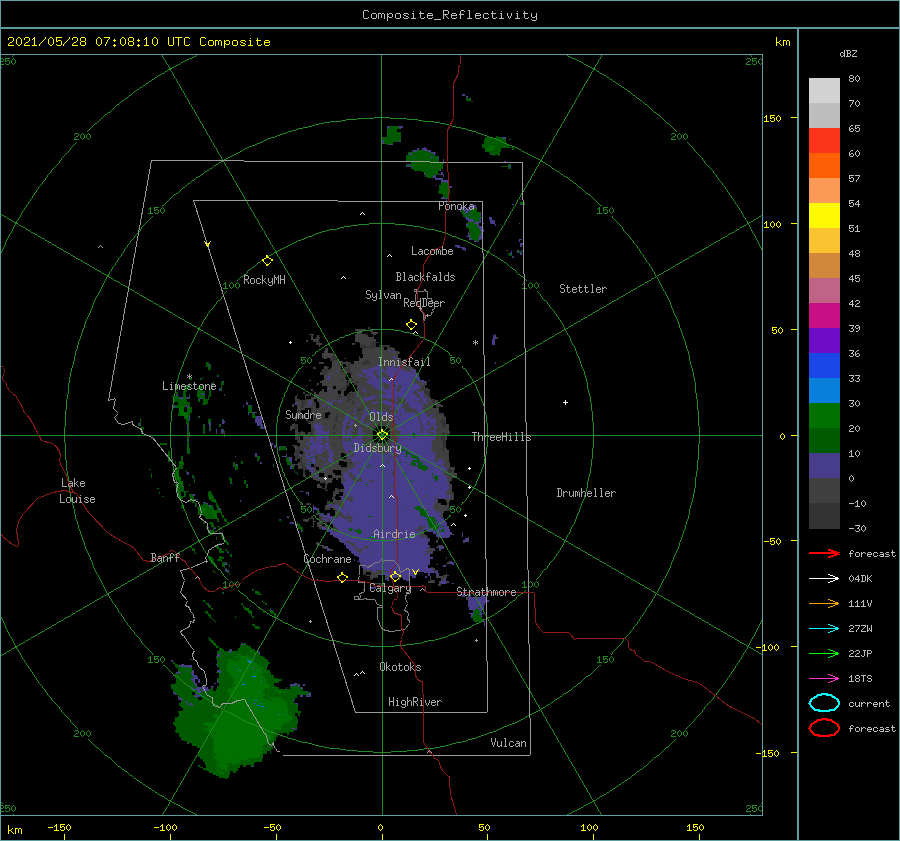Viewport: 900px width, 841px height.
Task: Click the Calgary city label
Action: click(390, 588)
